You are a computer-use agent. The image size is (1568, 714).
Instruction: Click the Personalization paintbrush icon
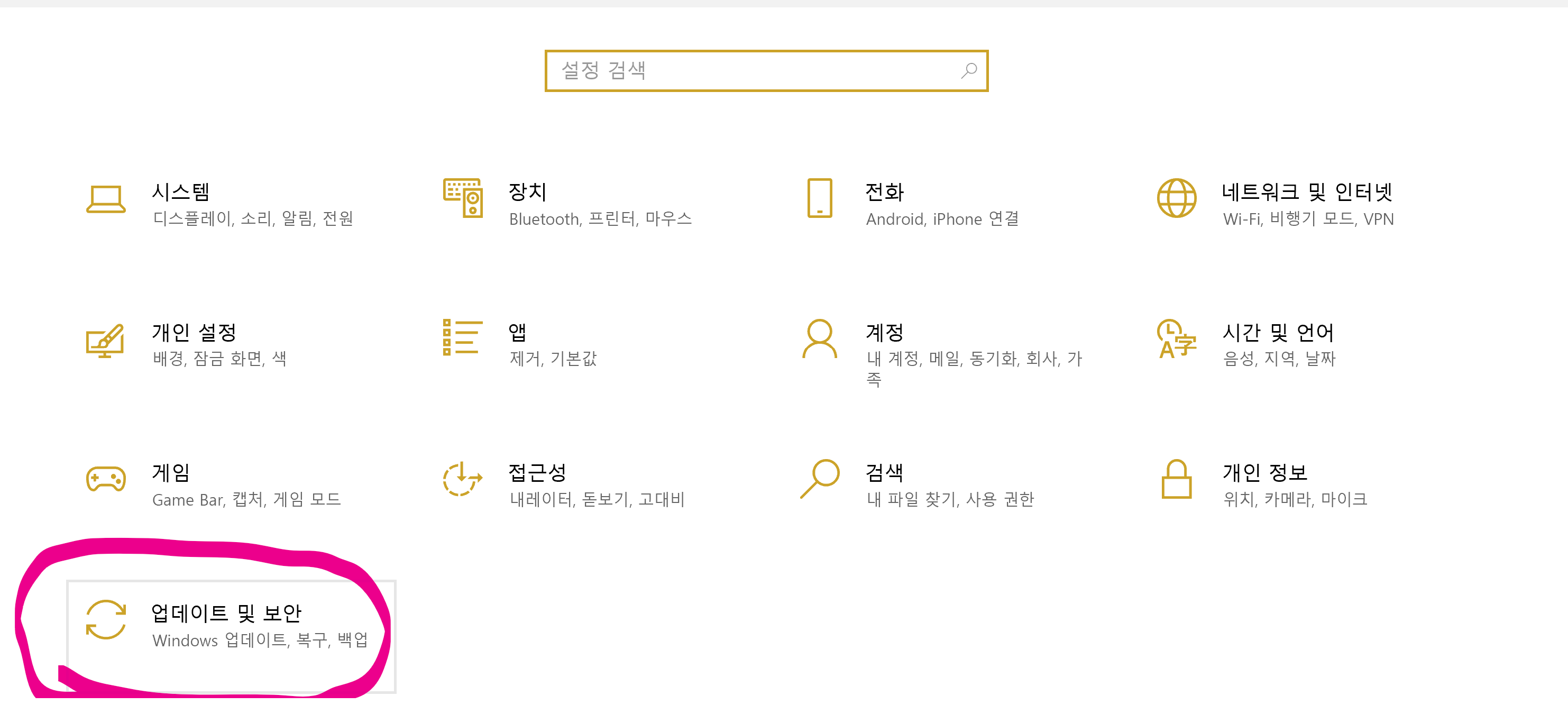(x=105, y=340)
